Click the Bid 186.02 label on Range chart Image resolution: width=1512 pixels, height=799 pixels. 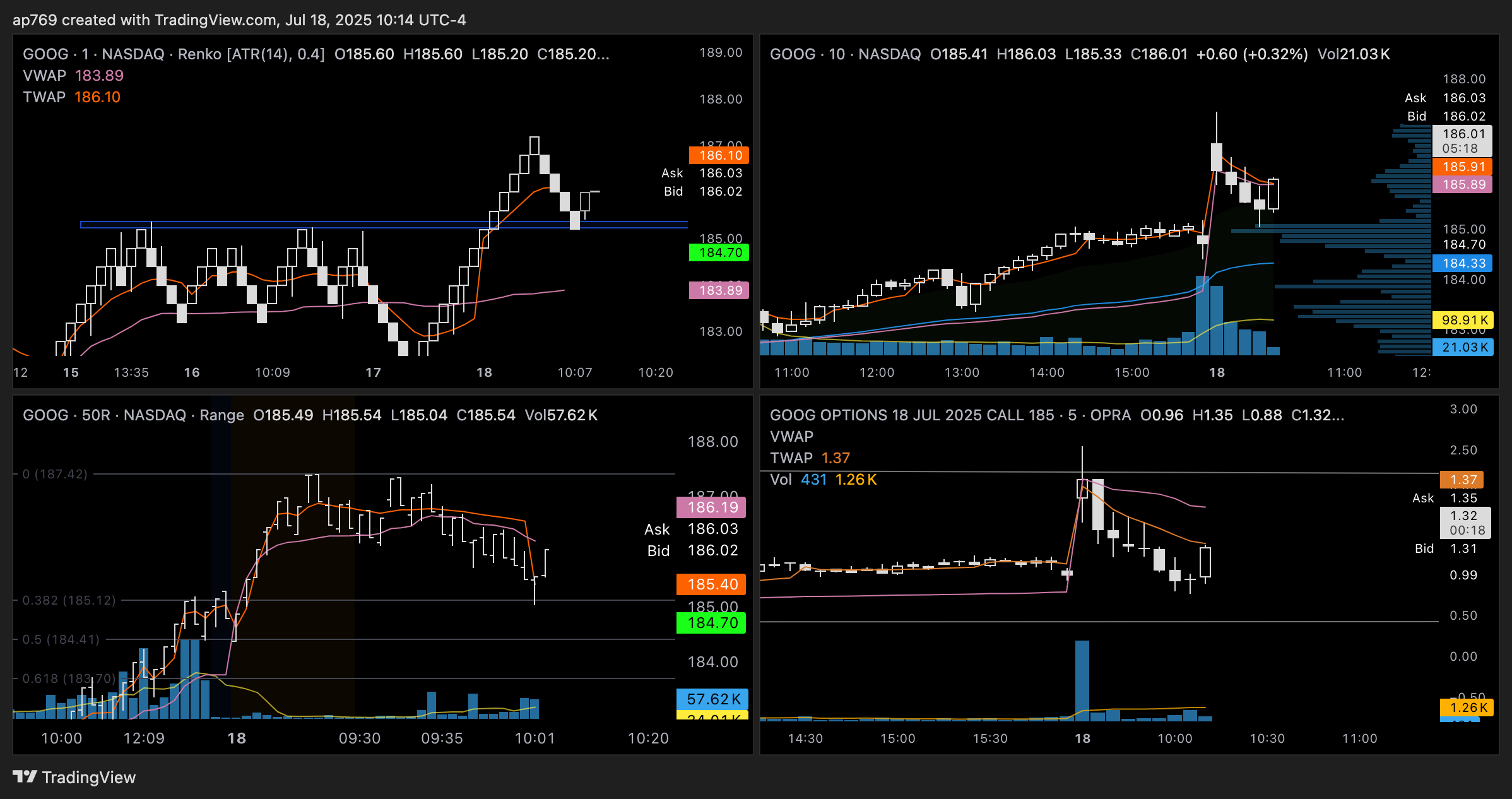click(x=692, y=550)
